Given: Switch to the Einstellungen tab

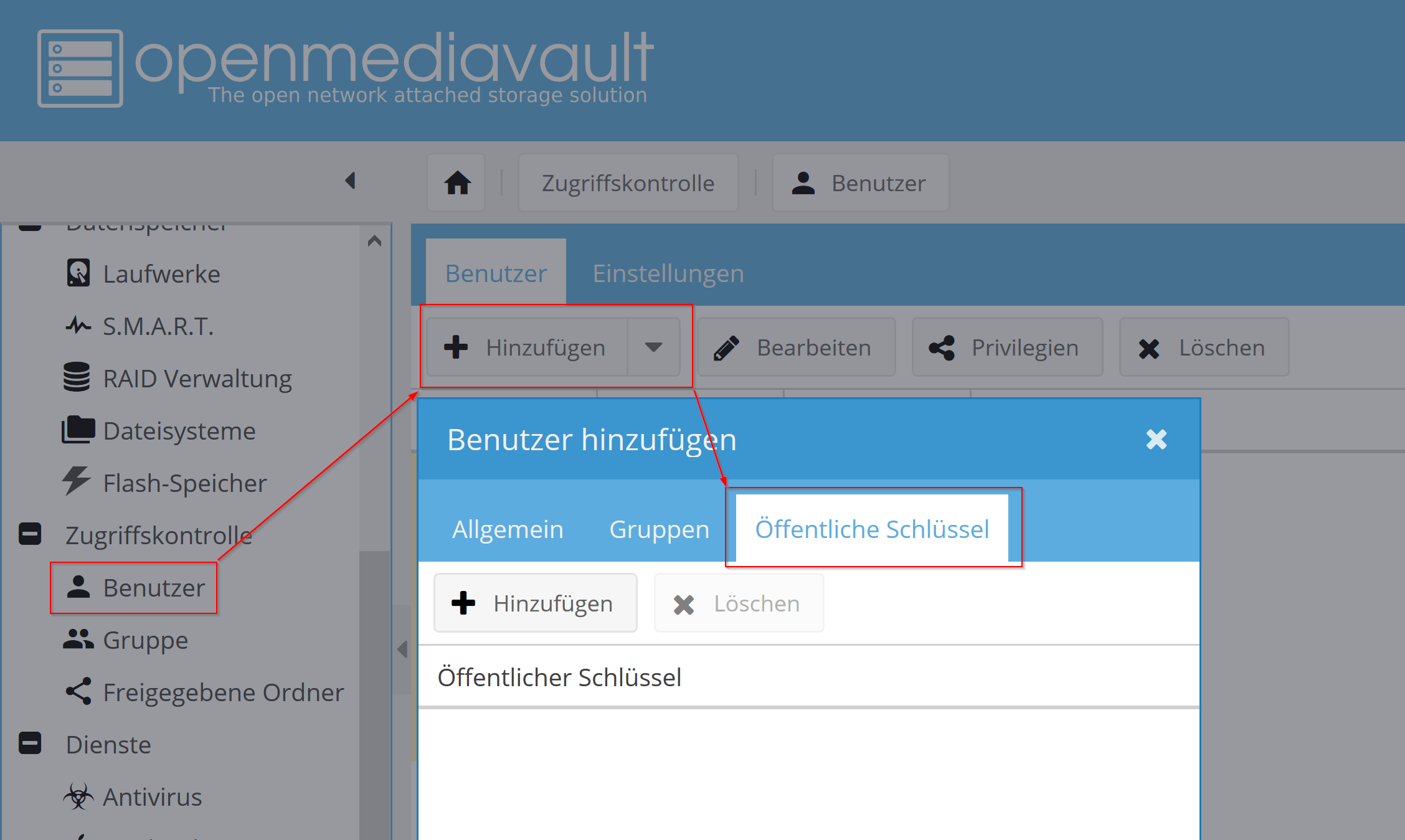Looking at the screenshot, I should (x=668, y=274).
